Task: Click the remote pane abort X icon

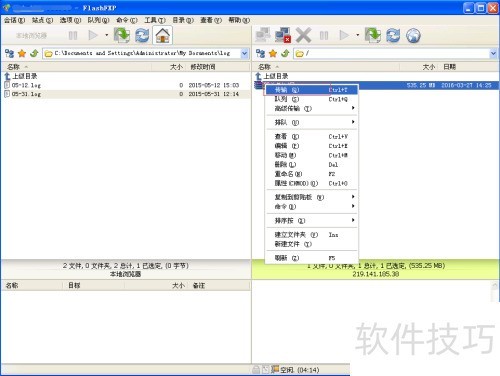Action: [x=303, y=35]
